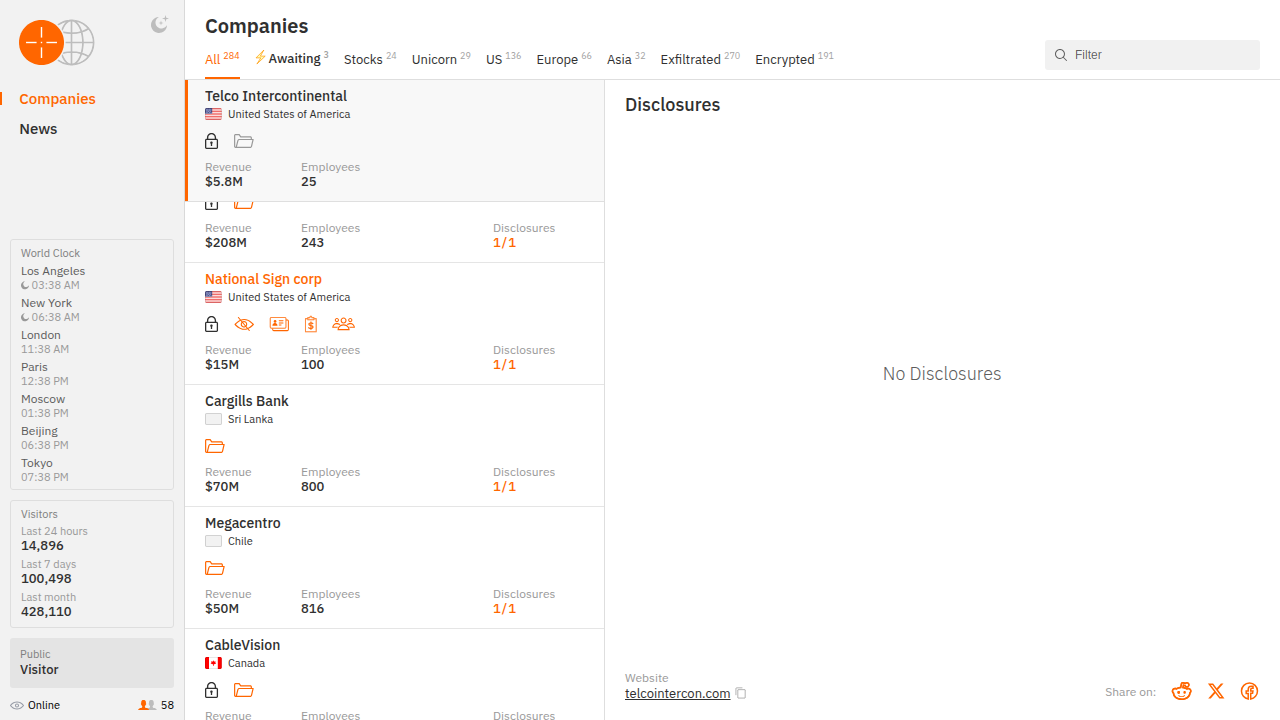This screenshot has height=720, width=1280.
Task: Click National Sign corp ID card icon
Action: 279,324
